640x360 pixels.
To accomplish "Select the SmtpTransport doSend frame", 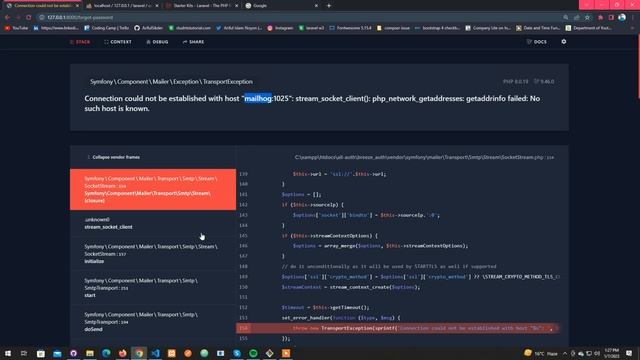I will (153, 322).
